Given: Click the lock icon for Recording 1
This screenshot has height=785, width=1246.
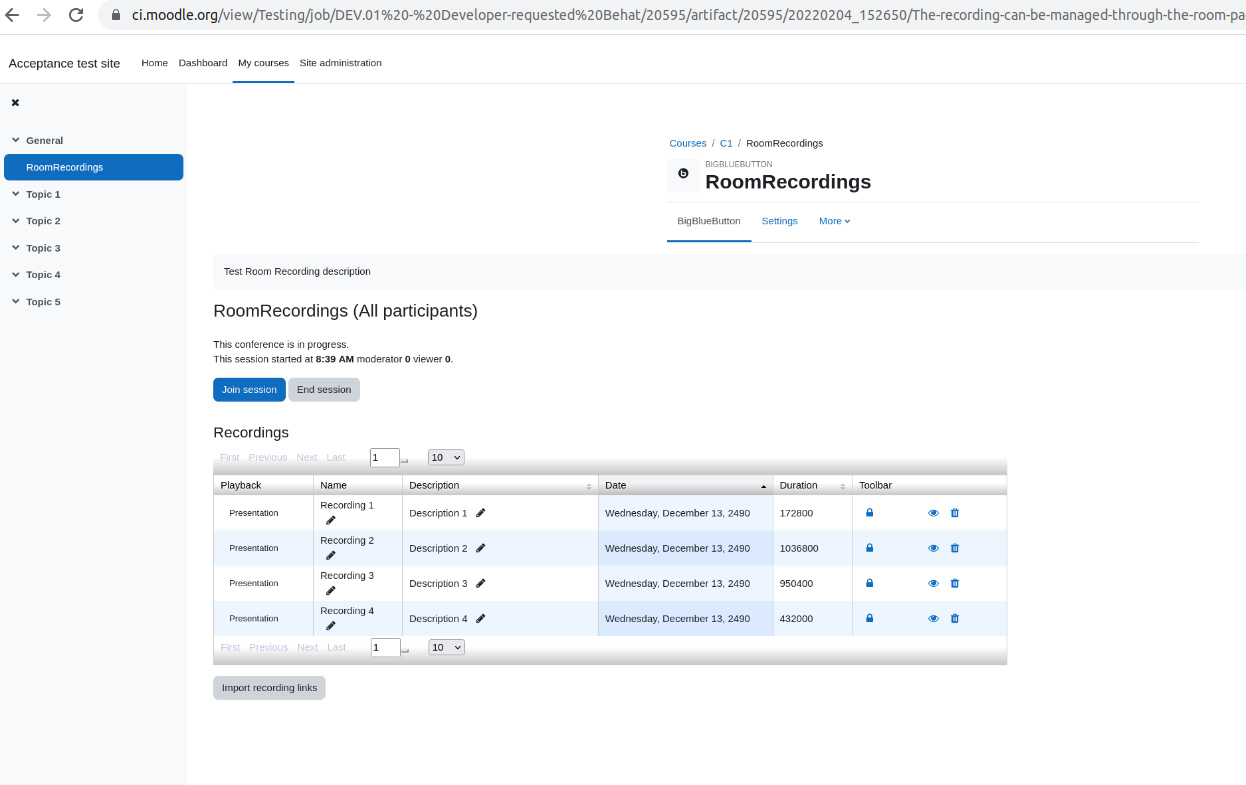Looking at the screenshot, I should click(869, 513).
